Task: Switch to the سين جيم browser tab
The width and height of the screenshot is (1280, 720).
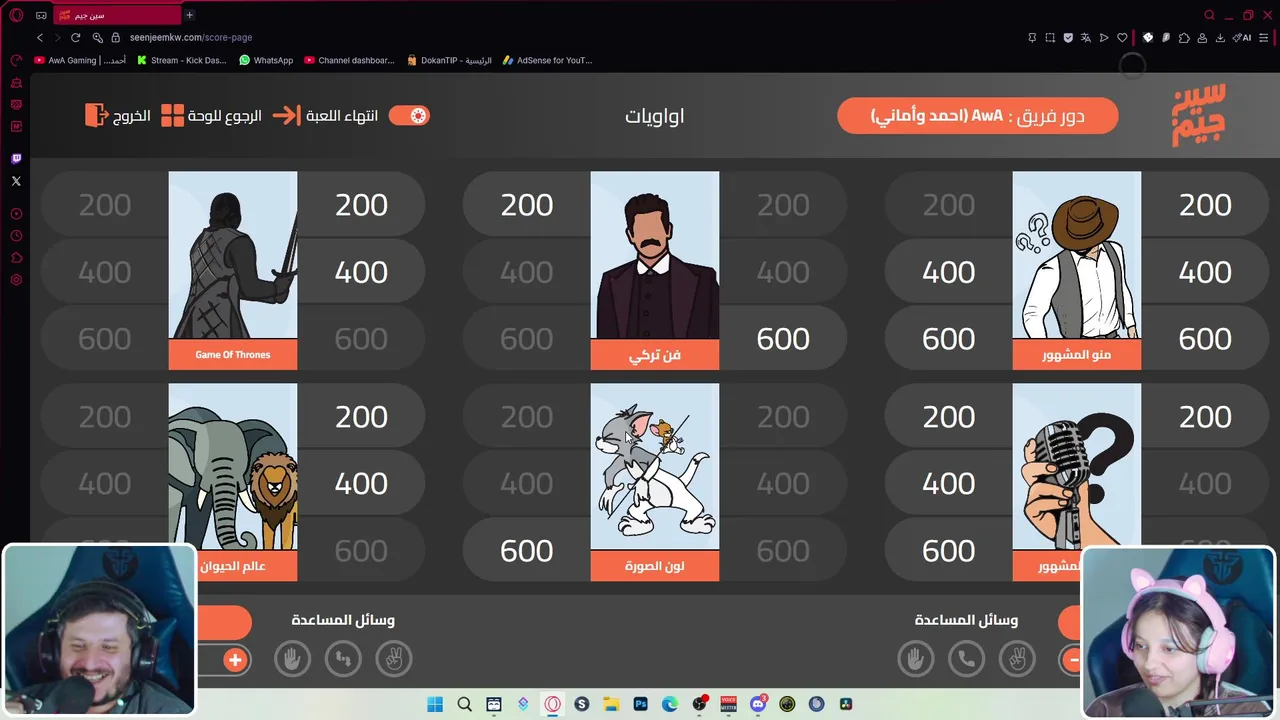Action: [x=115, y=15]
